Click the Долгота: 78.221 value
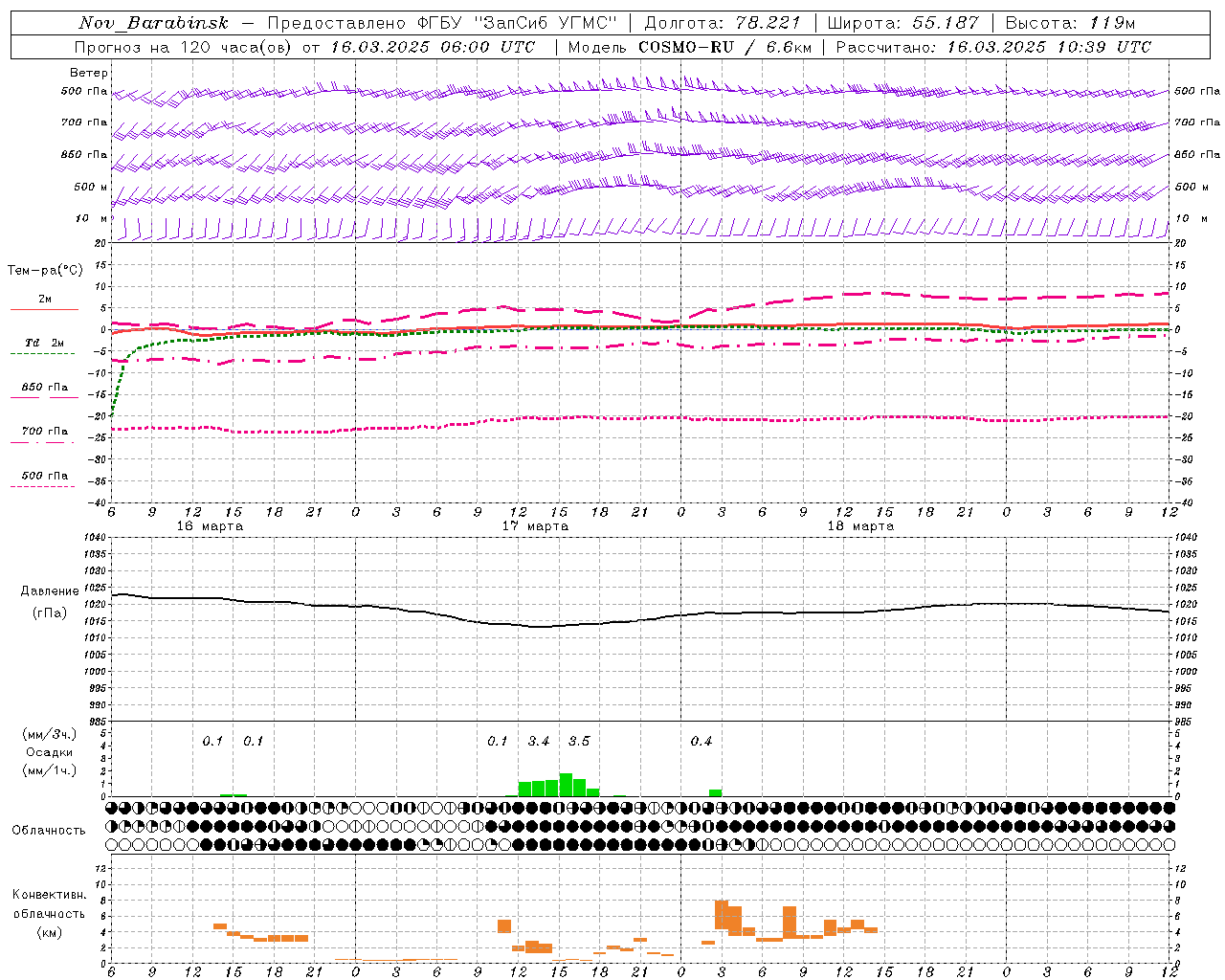The height and width of the screenshot is (980, 1225). click(723, 23)
